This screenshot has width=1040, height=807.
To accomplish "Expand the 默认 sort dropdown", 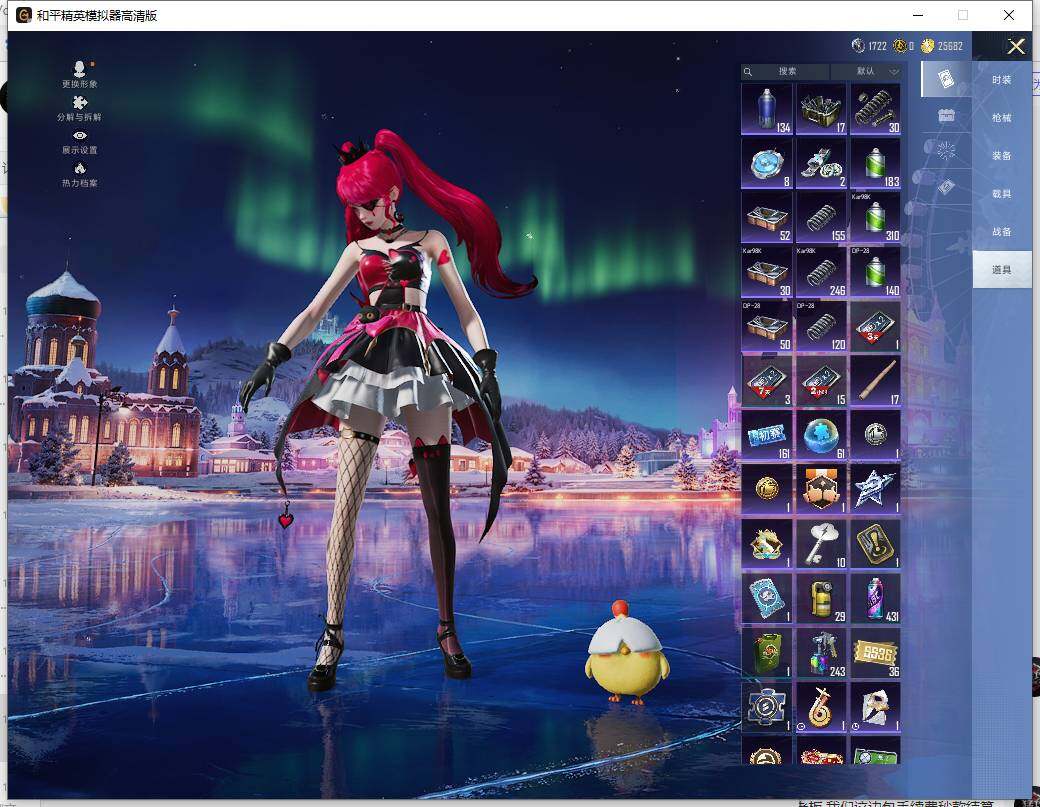I will (867, 72).
